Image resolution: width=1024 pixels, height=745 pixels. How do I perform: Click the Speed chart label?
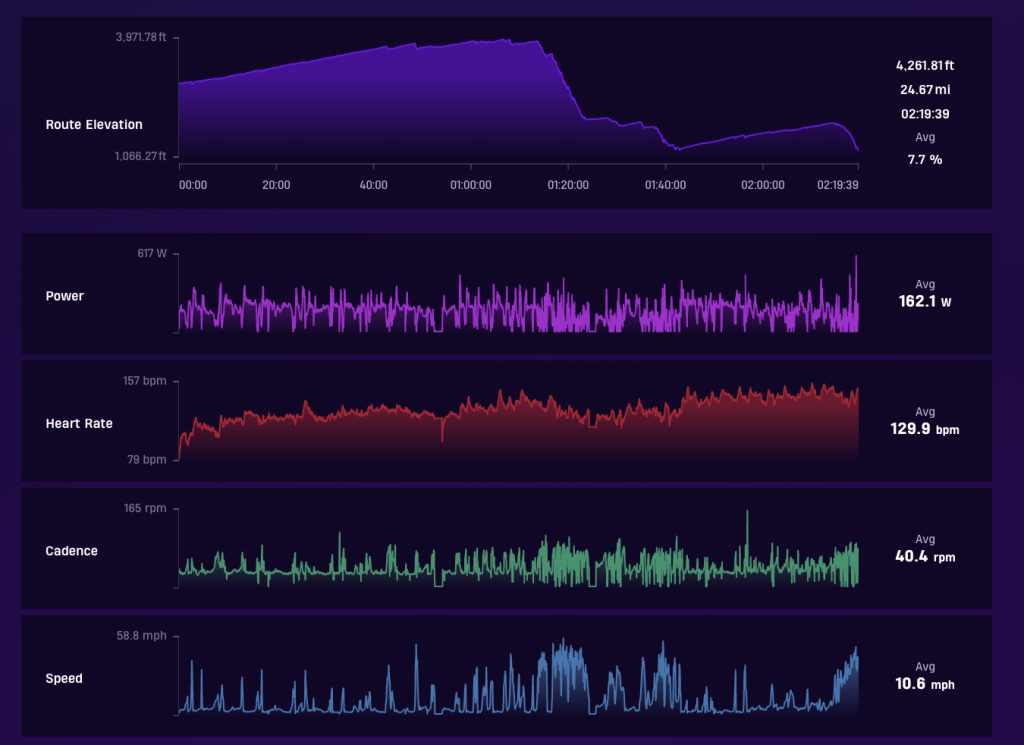[x=64, y=678]
